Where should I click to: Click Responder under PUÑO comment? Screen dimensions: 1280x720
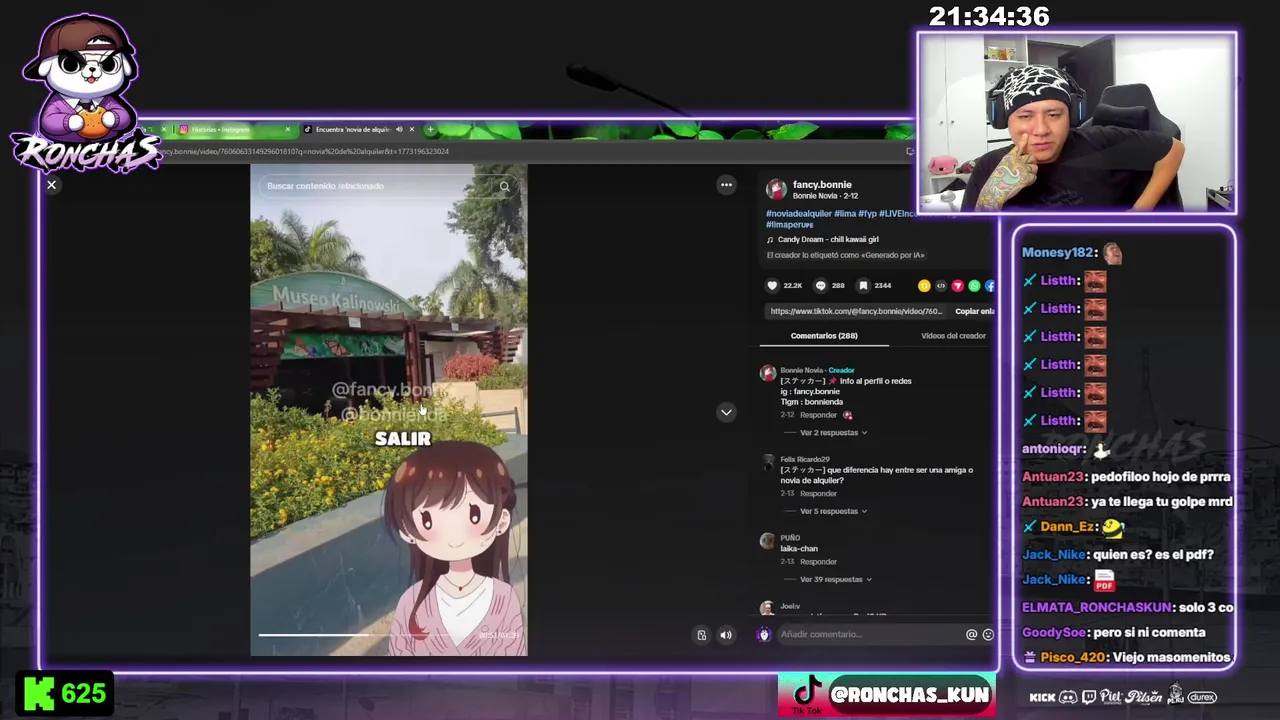[818, 562]
